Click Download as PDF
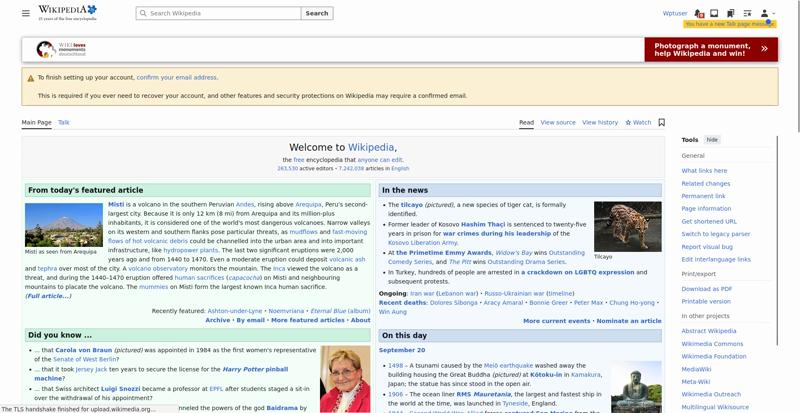 (x=707, y=289)
